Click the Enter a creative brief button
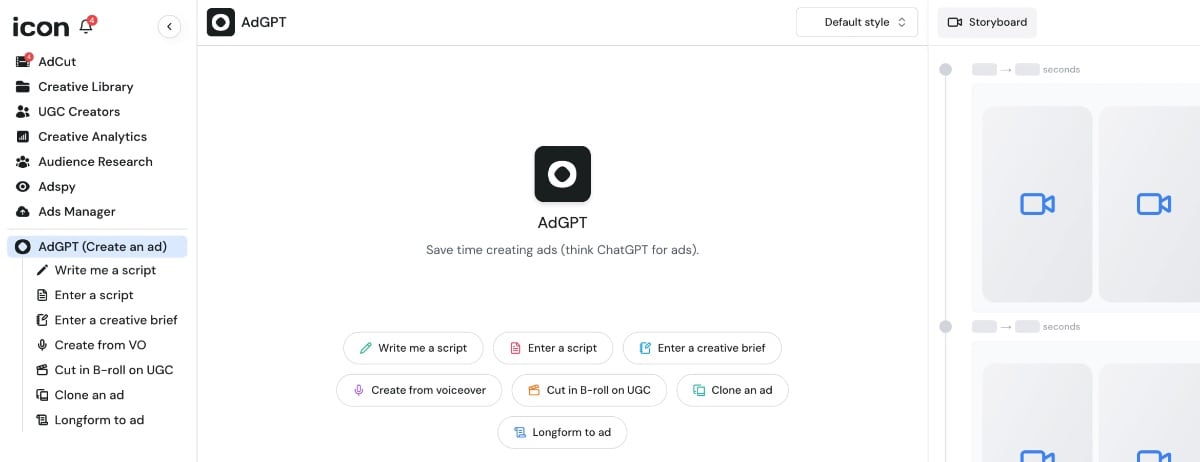 click(701, 348)
